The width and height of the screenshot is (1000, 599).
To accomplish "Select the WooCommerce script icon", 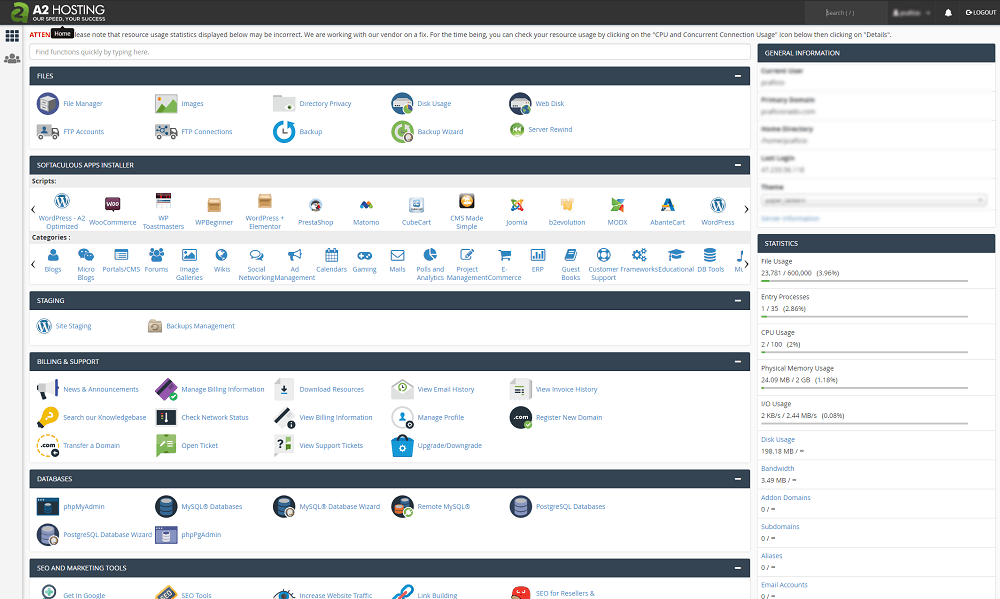I will 112,204.
